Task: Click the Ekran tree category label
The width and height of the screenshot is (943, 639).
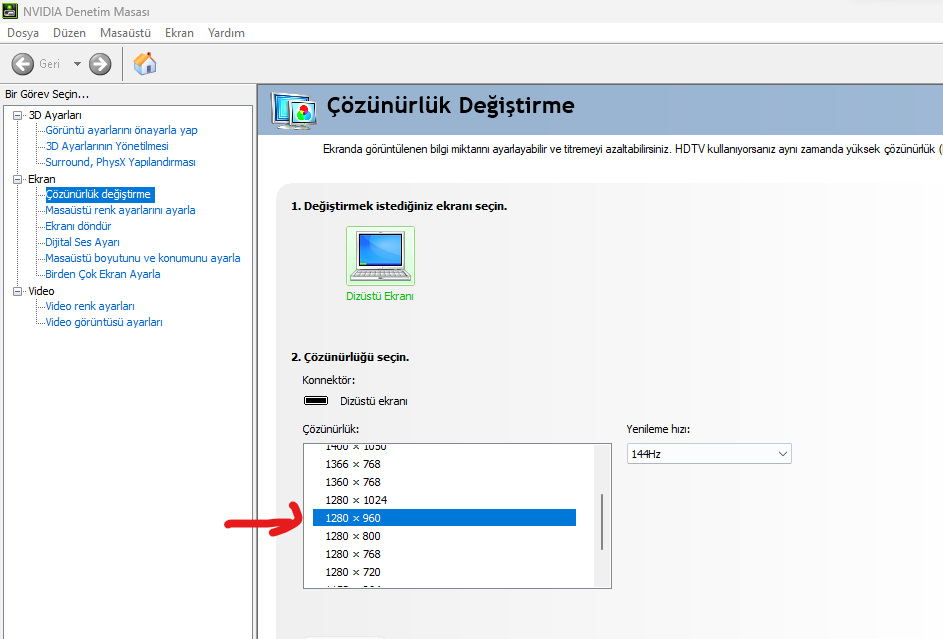Action: [41, 179]
